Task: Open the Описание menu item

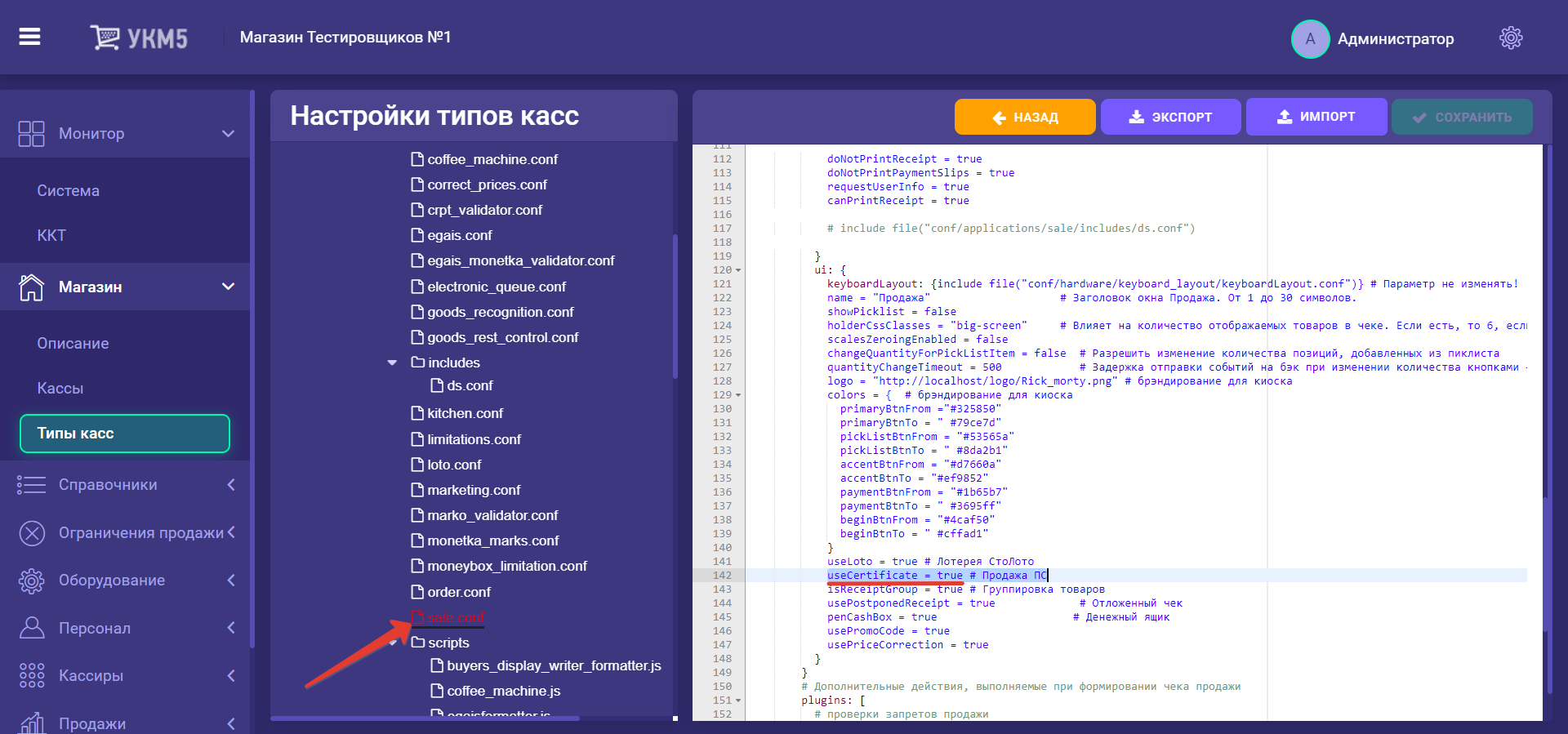Action: click(x=73, y=344)
